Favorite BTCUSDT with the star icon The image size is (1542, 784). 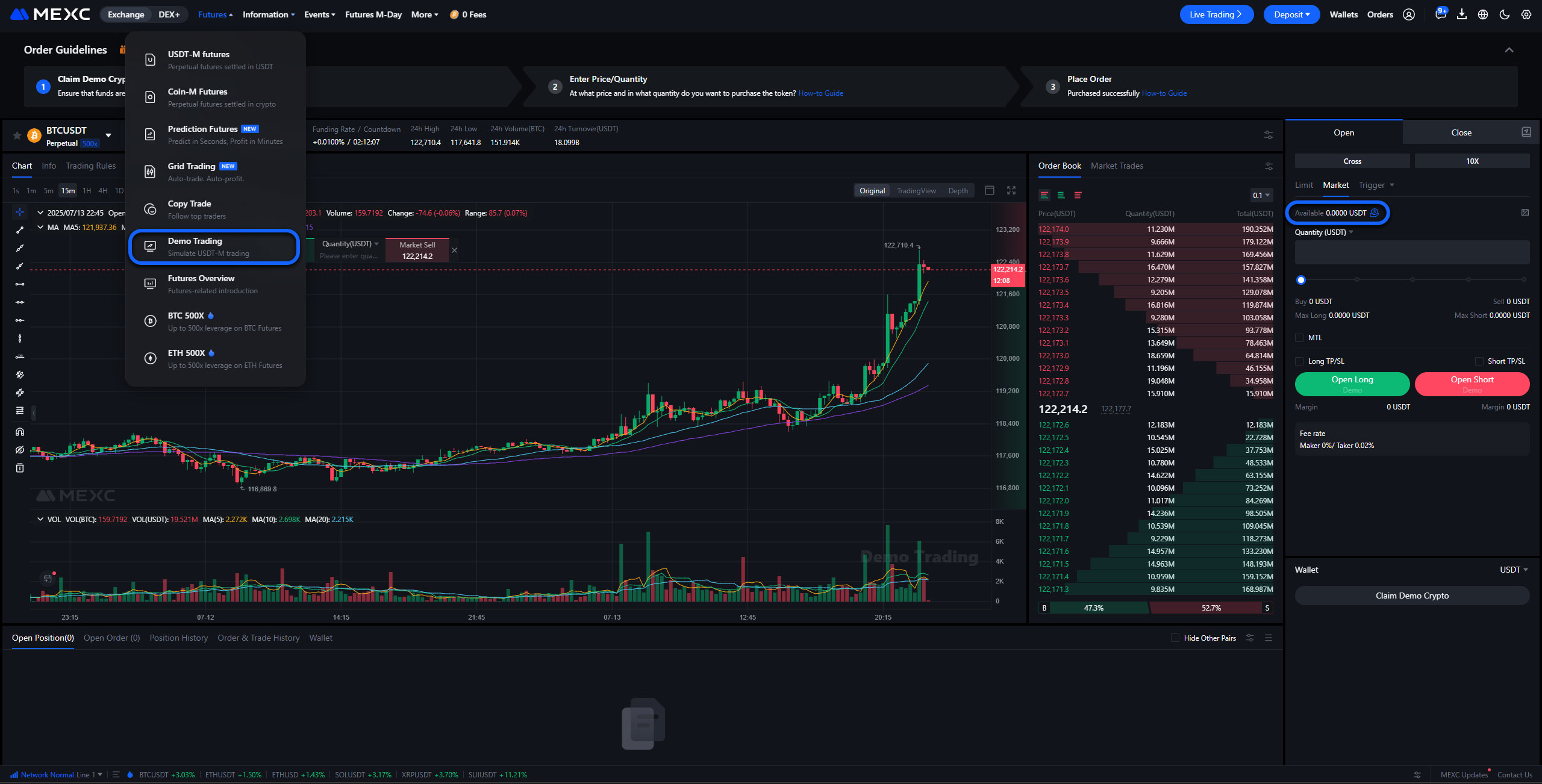pyautogui.click(x=17, y=135)
